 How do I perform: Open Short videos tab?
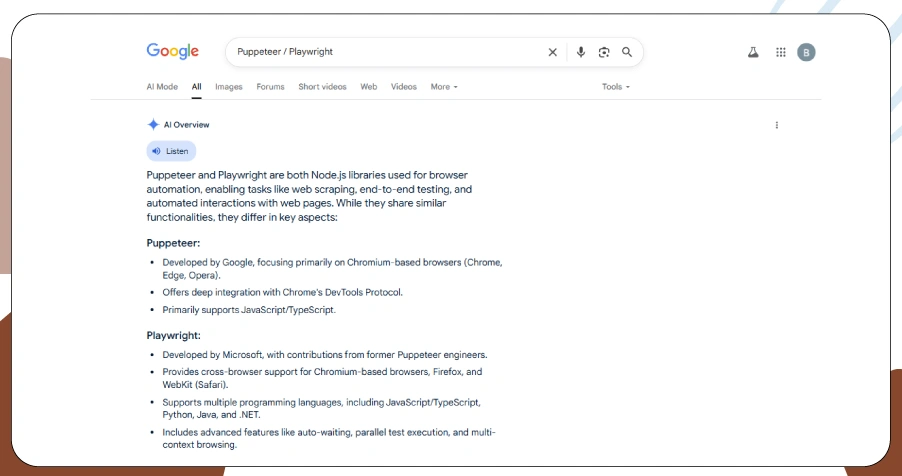322,87
